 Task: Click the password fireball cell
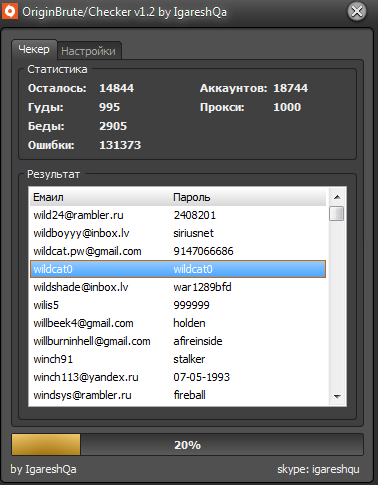(x=189, y=395)
